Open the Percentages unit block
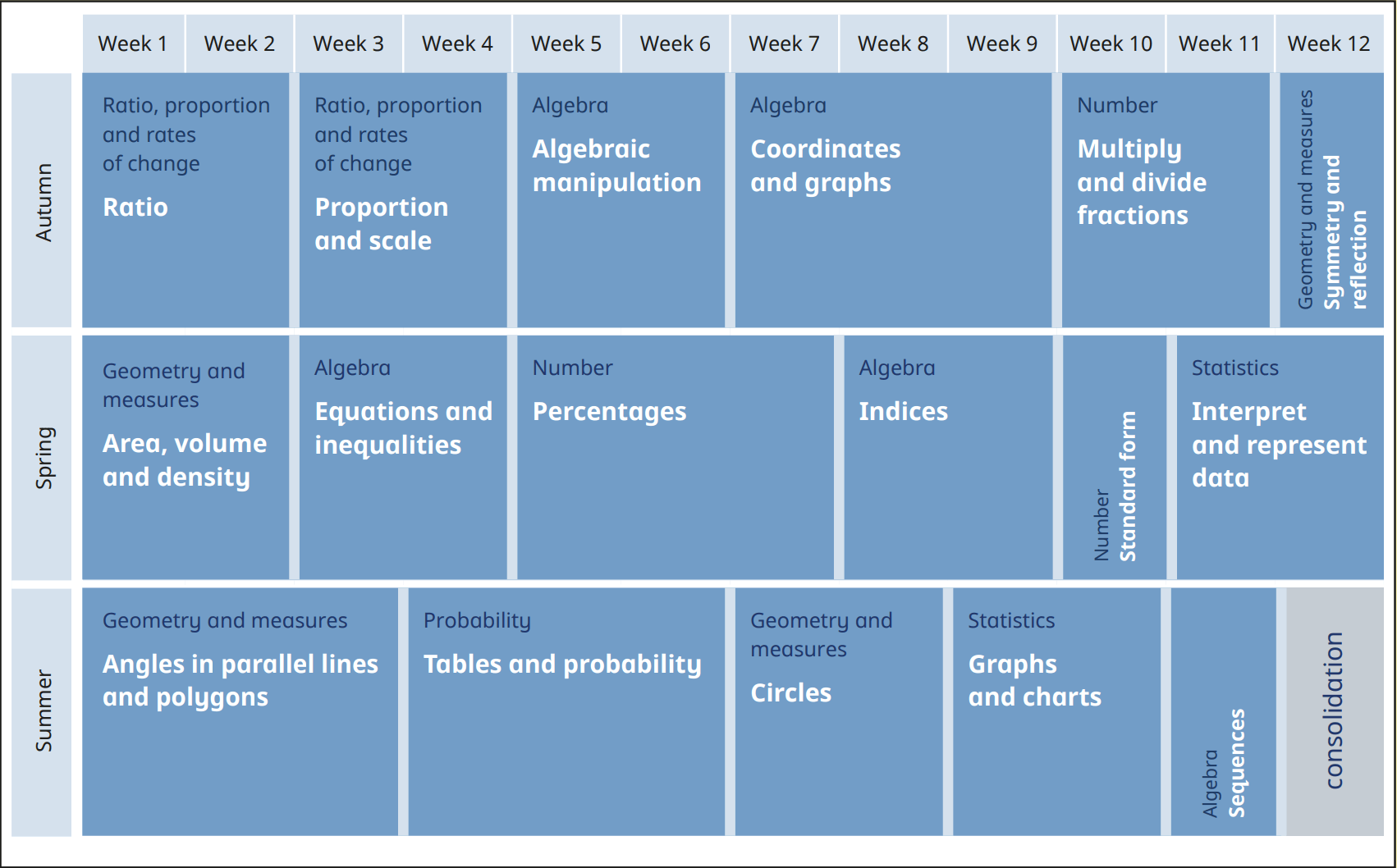The height and width of the screenshot is (868, 1397). [x=675, y=457]
